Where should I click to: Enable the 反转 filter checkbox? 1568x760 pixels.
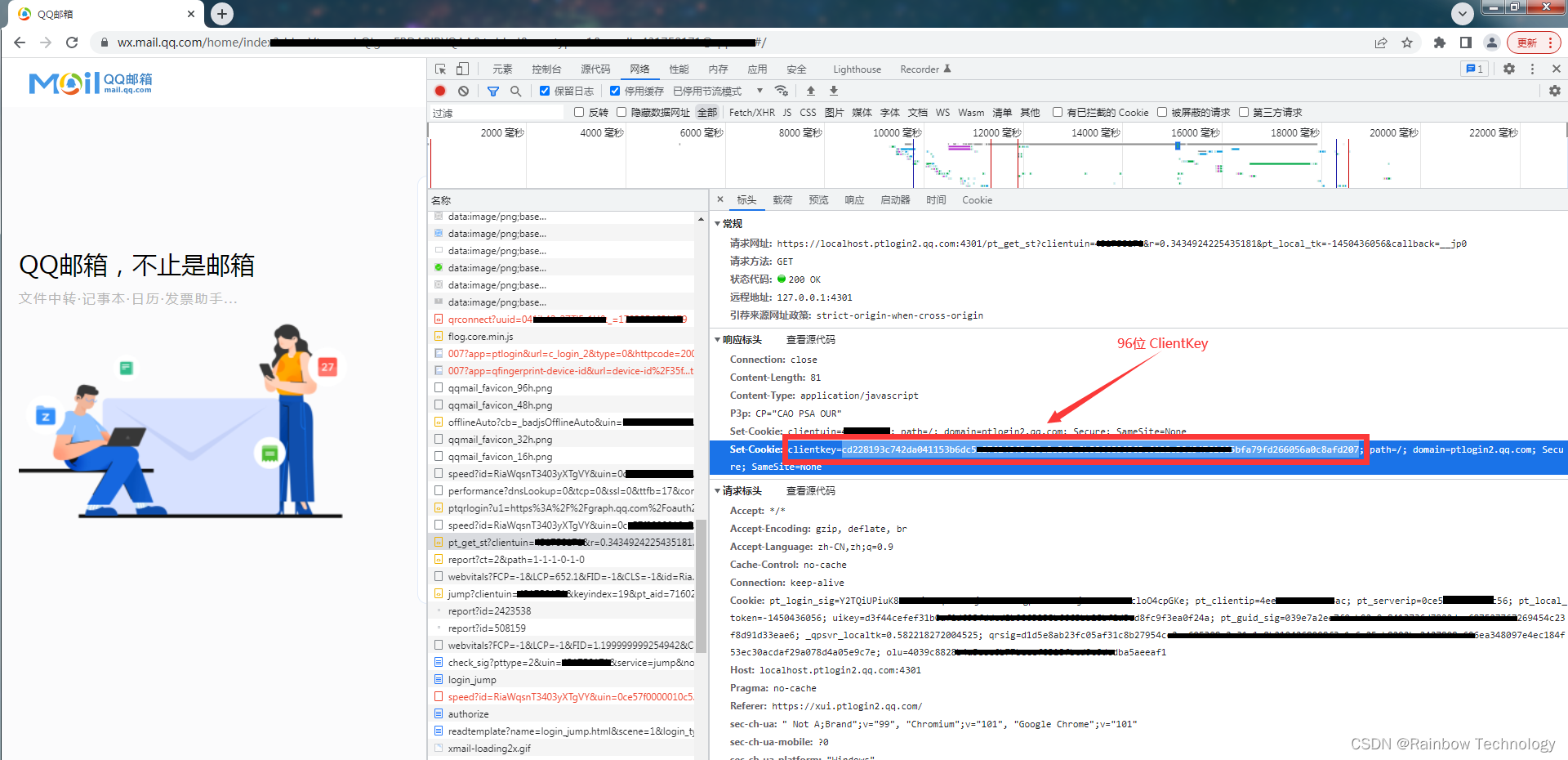(579, 112)
